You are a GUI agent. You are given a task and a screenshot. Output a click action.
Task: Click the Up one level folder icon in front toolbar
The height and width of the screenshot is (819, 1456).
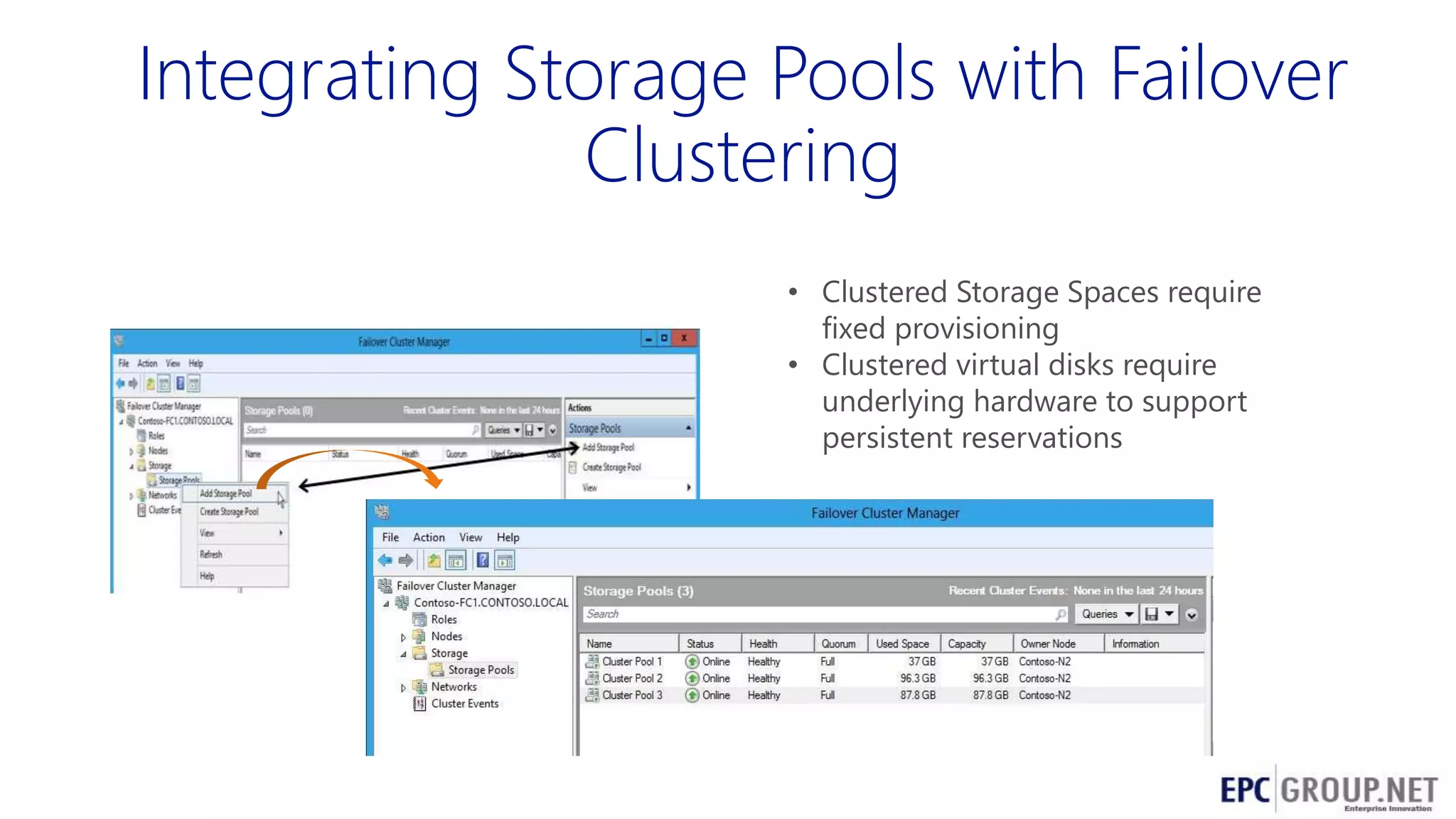point(434,560)
